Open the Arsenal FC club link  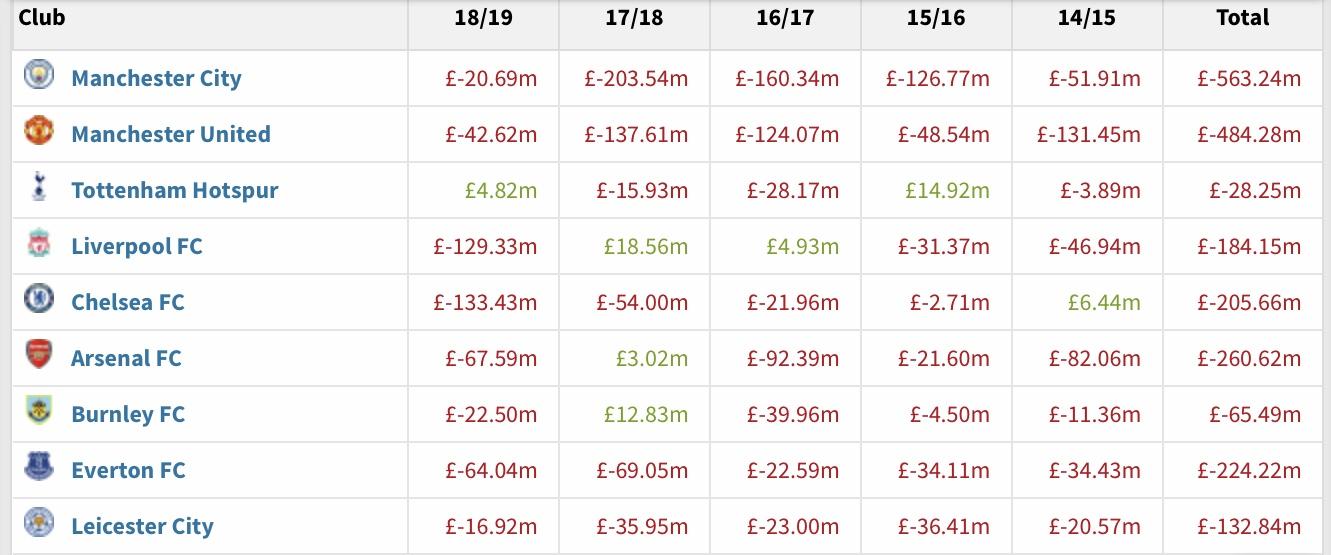click(x=126, y=358)
